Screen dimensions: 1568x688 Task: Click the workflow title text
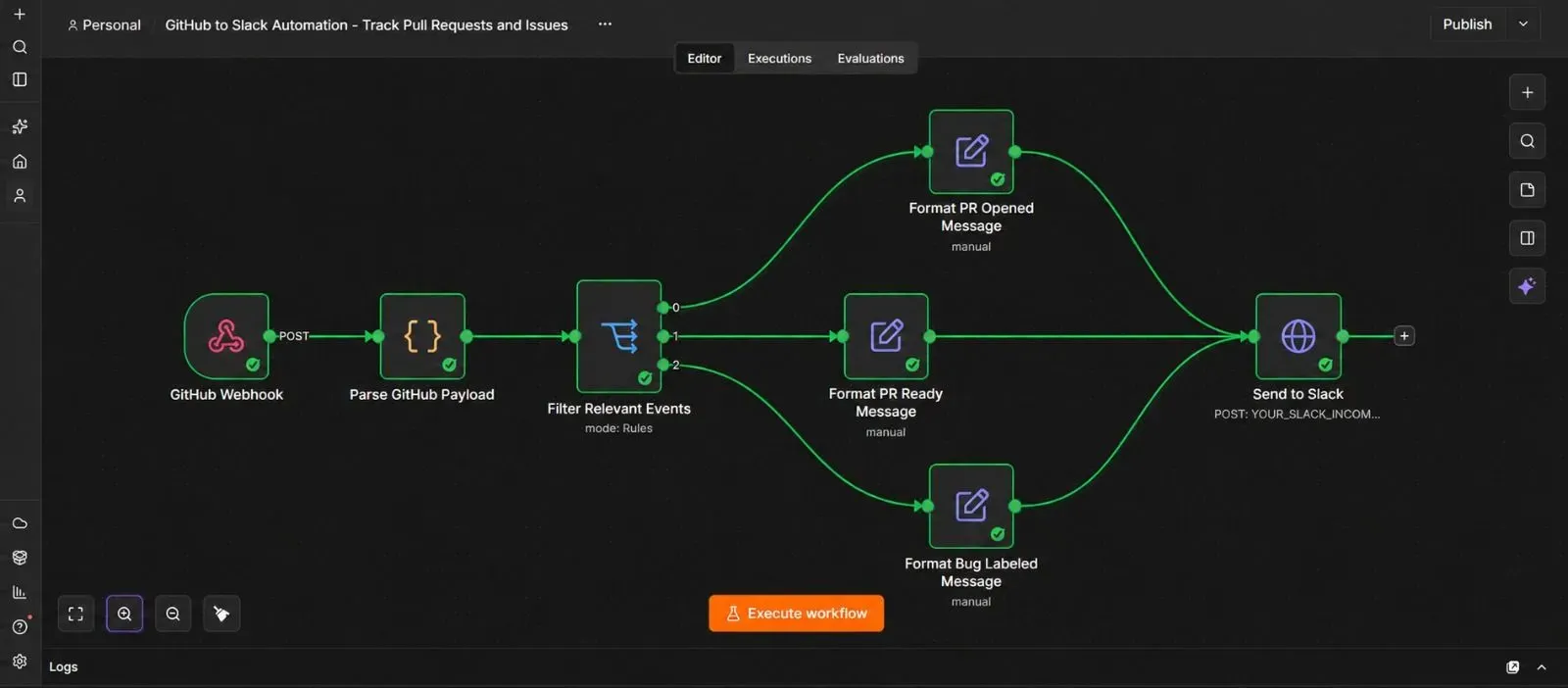(x=367, y=25)
